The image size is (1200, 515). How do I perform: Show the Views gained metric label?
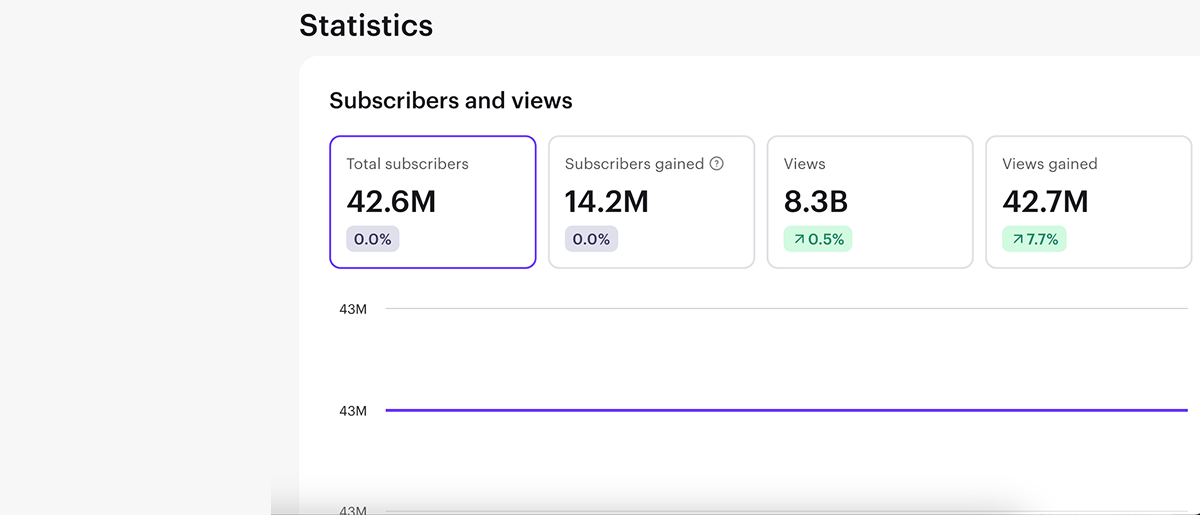tap(1049, 164)
